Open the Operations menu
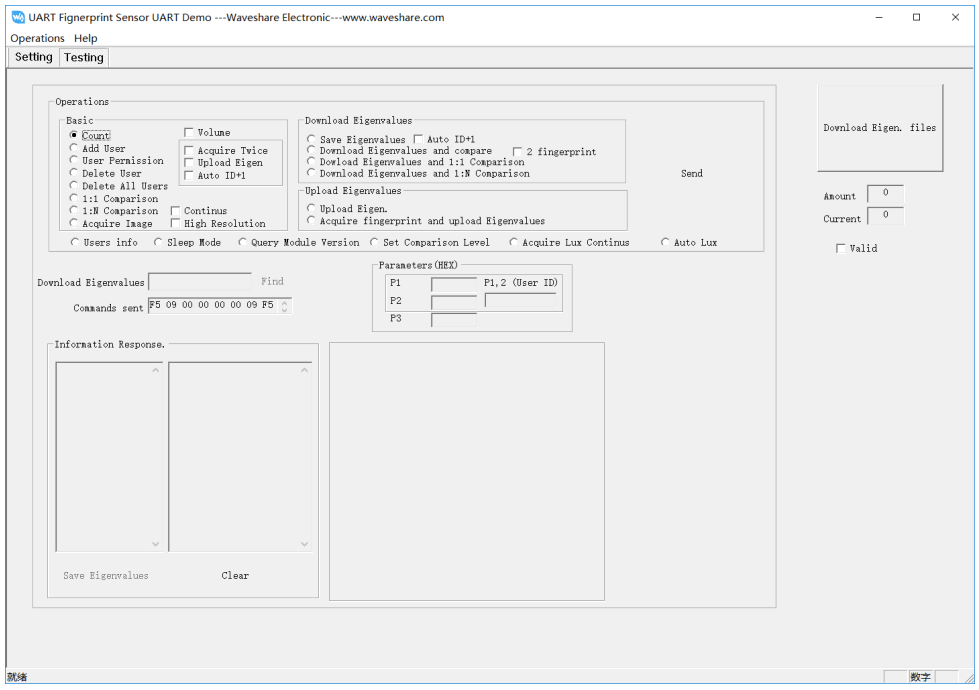 (37, 38)
